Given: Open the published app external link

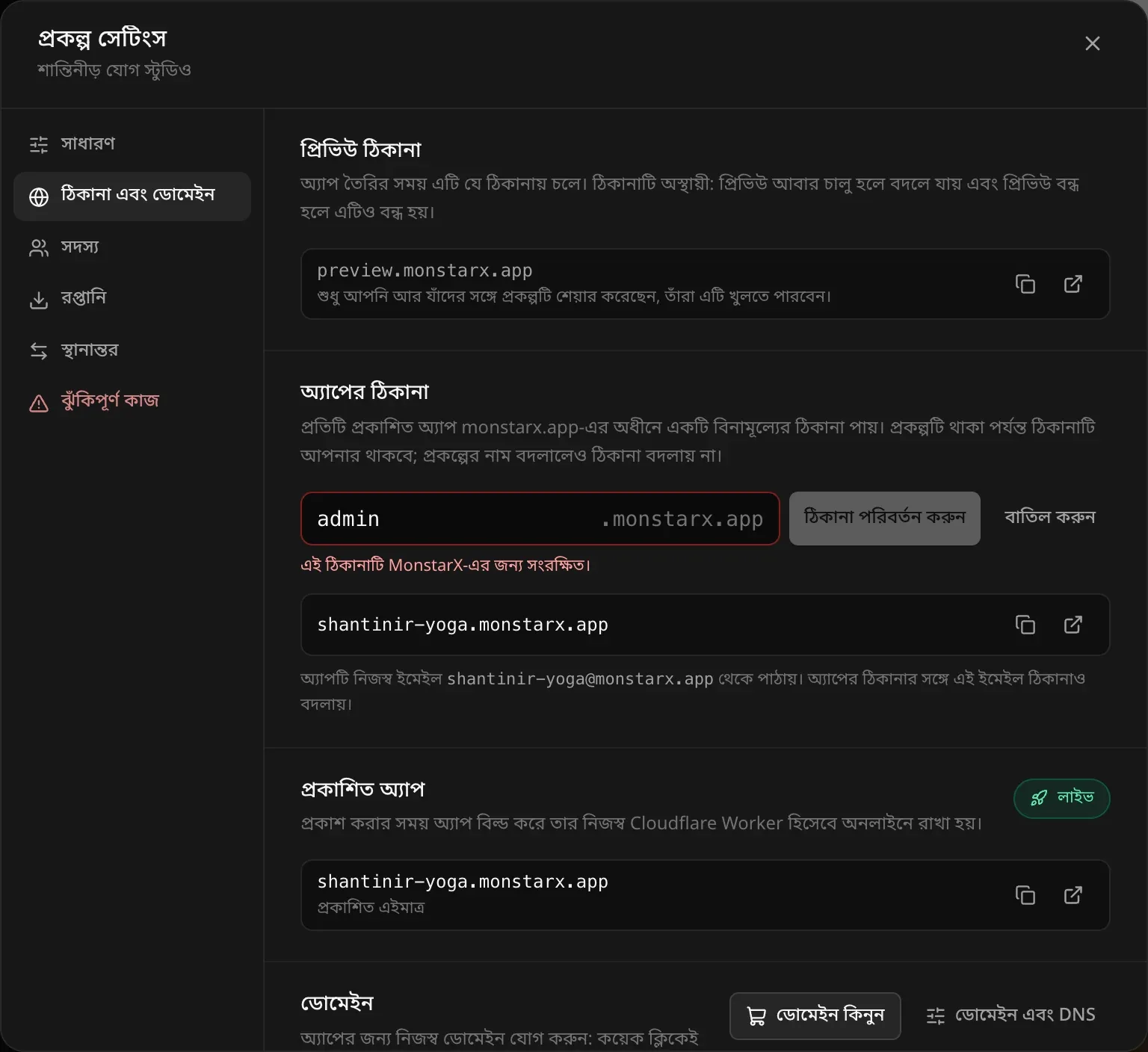Looking at the screenshot, I should click(x=1073, y=895).
